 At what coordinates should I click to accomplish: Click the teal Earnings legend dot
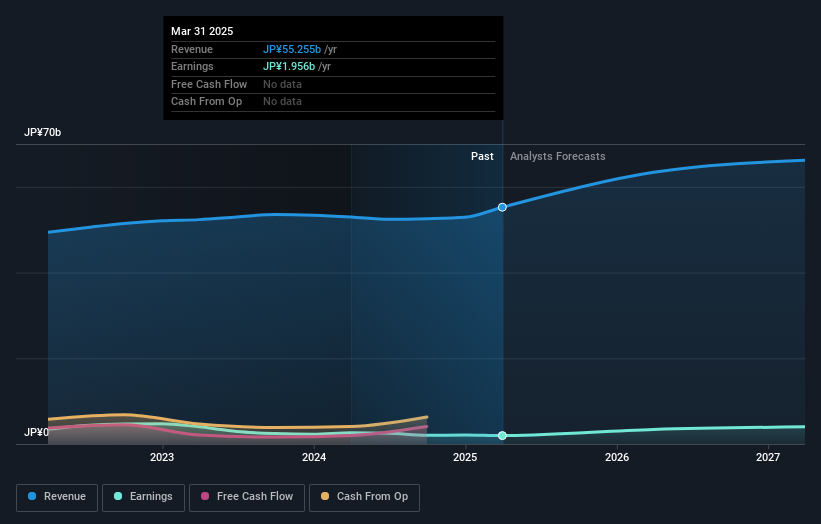118,496
